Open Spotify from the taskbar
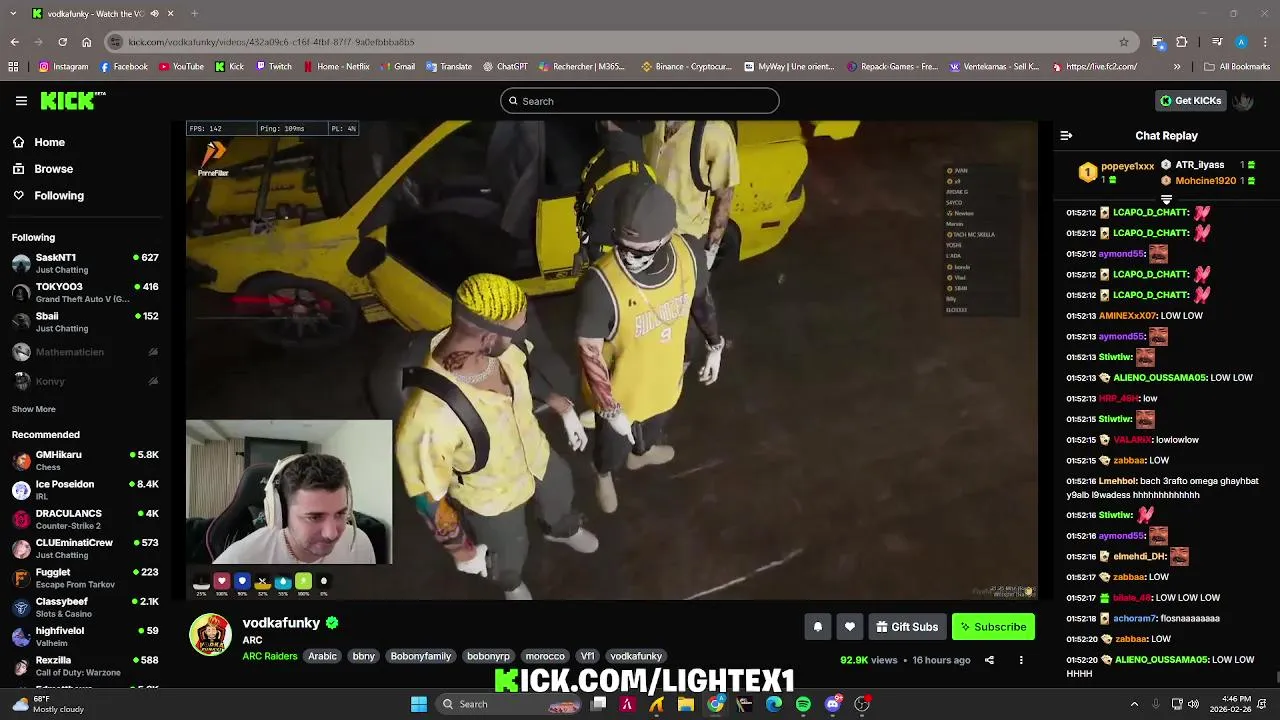Viewport: 1280px width, 720px height. coord(803,704)
